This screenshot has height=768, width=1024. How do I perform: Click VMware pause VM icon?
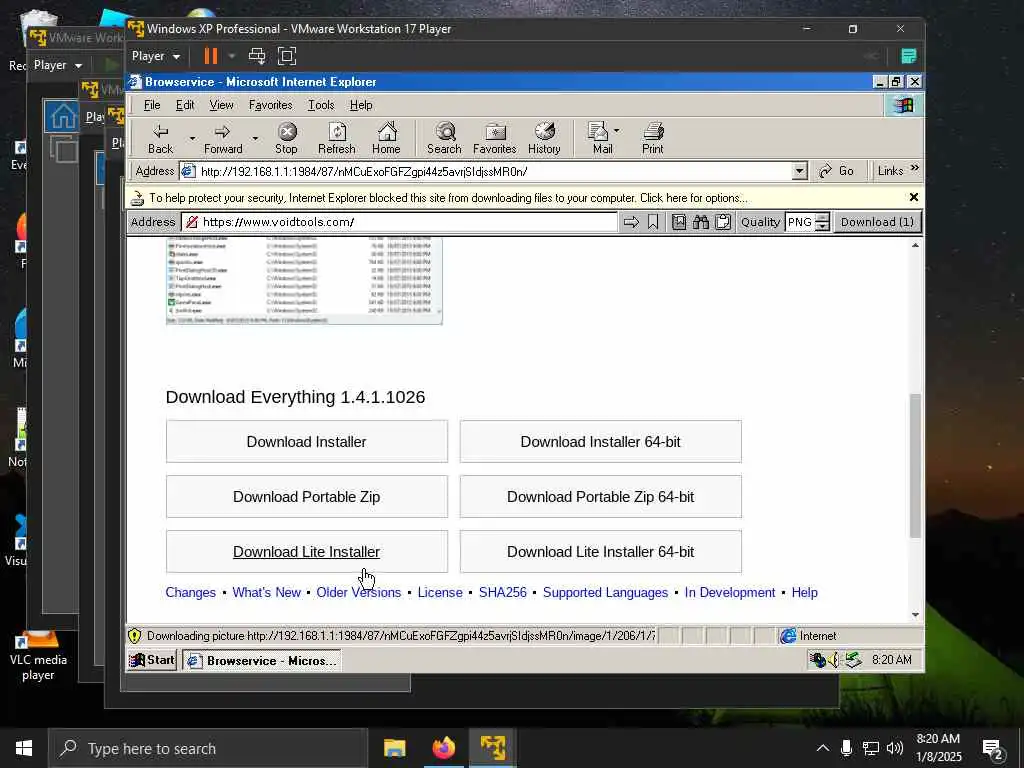[211, 56]
